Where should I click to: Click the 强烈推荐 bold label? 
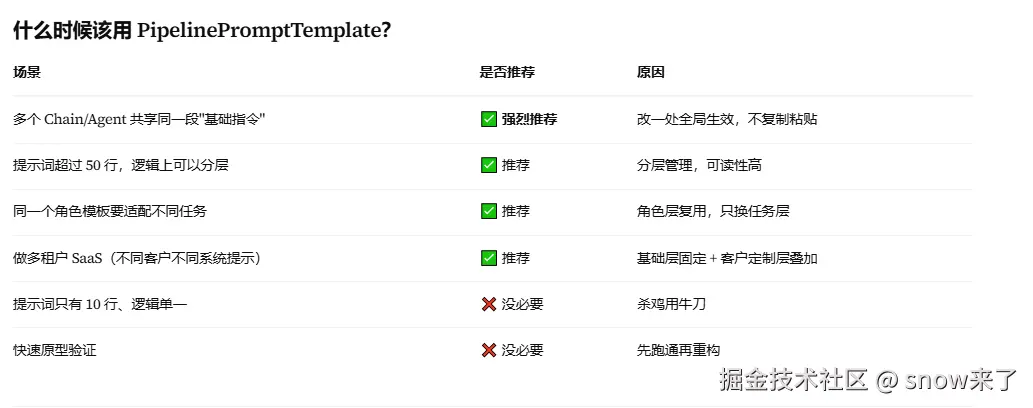point(530,119)
